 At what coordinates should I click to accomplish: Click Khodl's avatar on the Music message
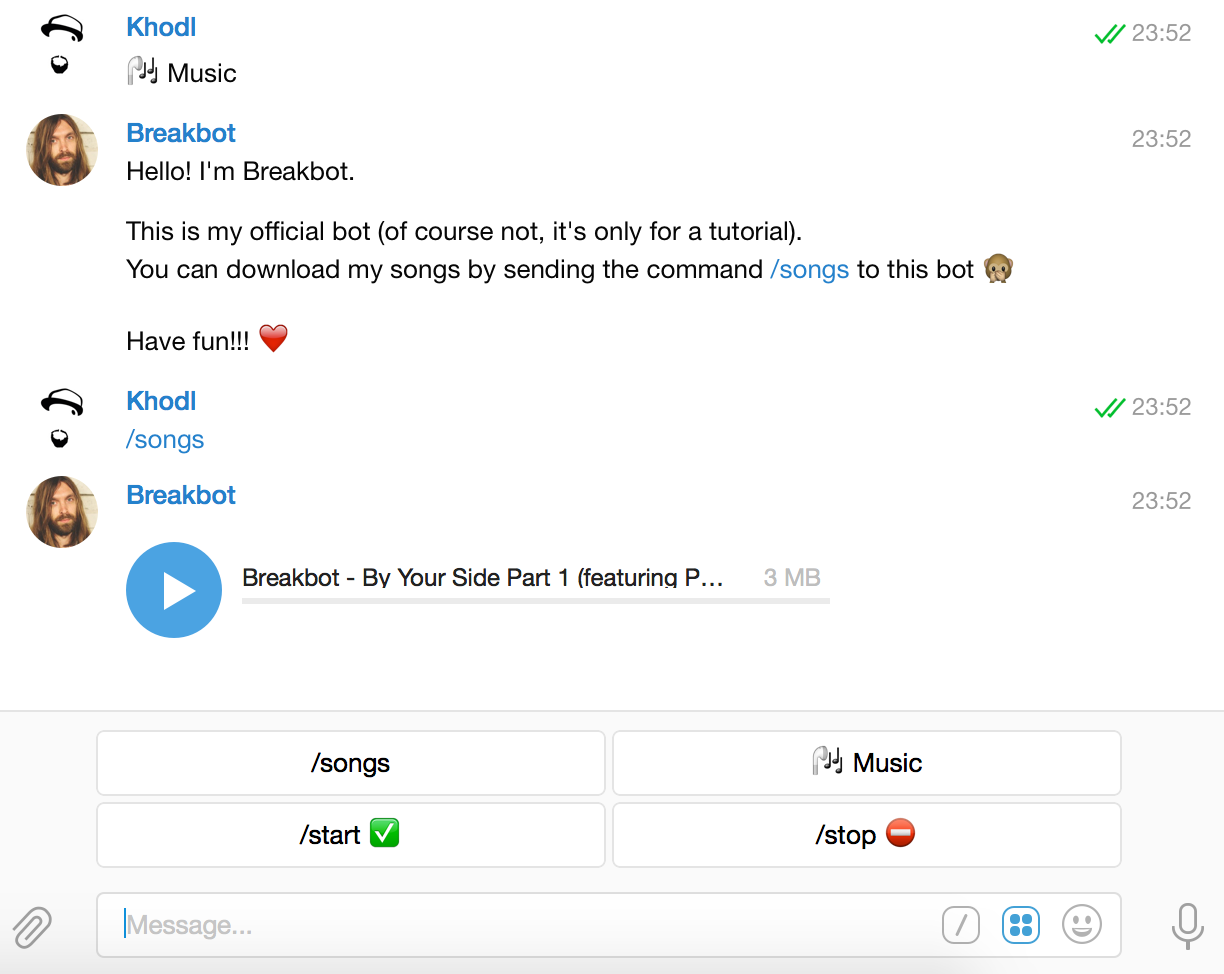click(x=62, y=44)
